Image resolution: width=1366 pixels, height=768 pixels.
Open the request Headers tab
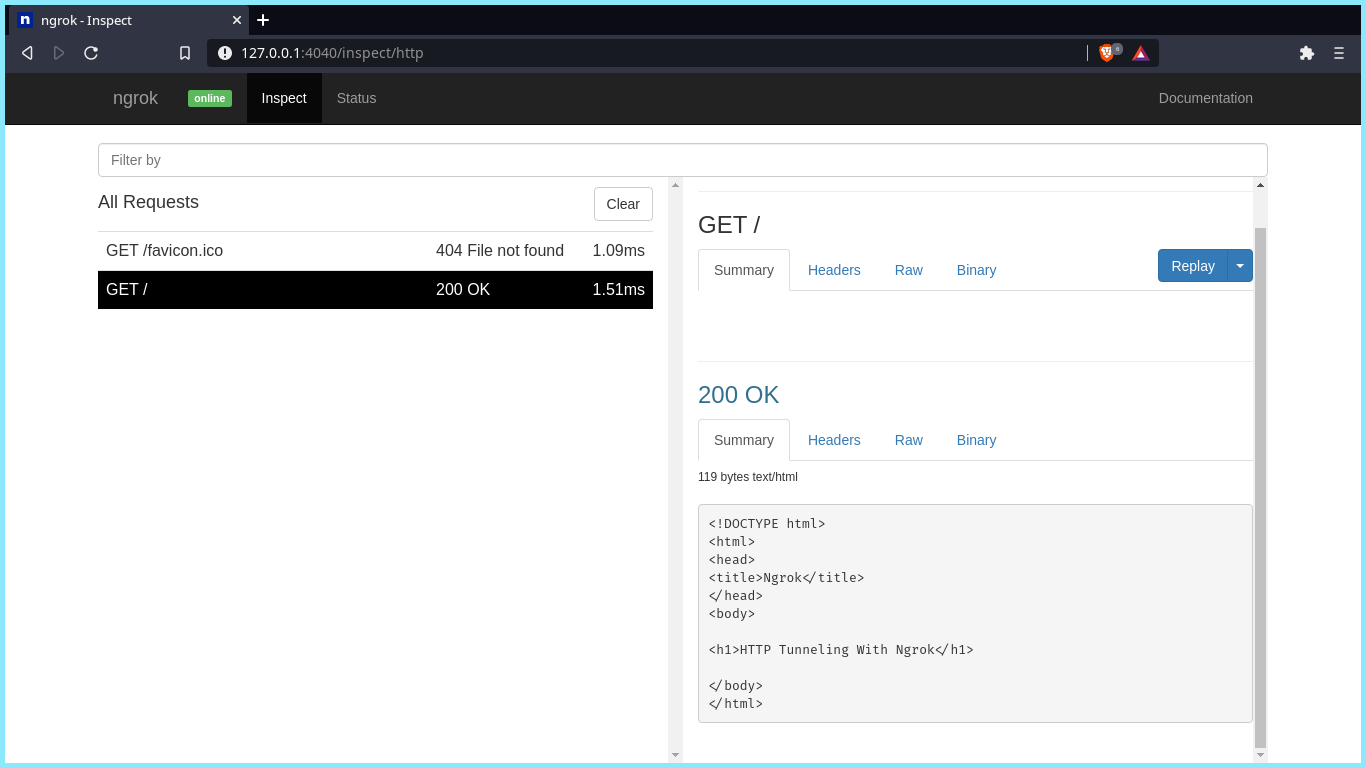(834, 270)
